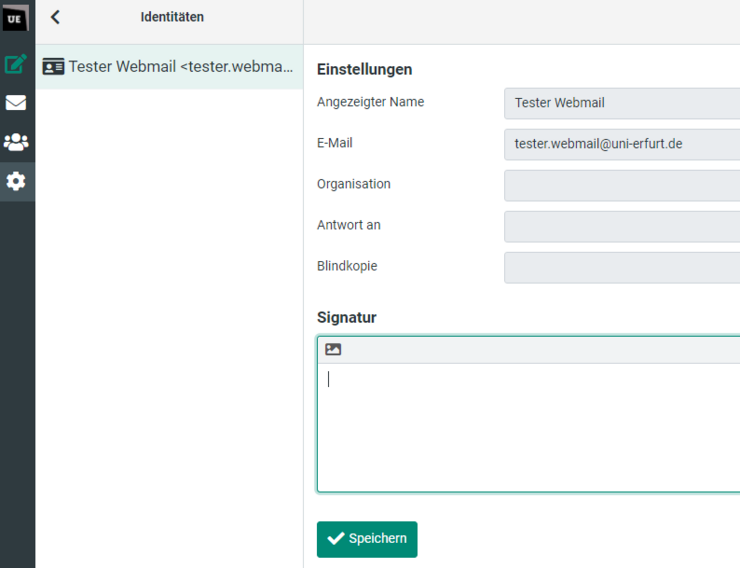Screen dimensions: 740x568
Task: Click the Einstellungen section heading
Action: point(364,69)
